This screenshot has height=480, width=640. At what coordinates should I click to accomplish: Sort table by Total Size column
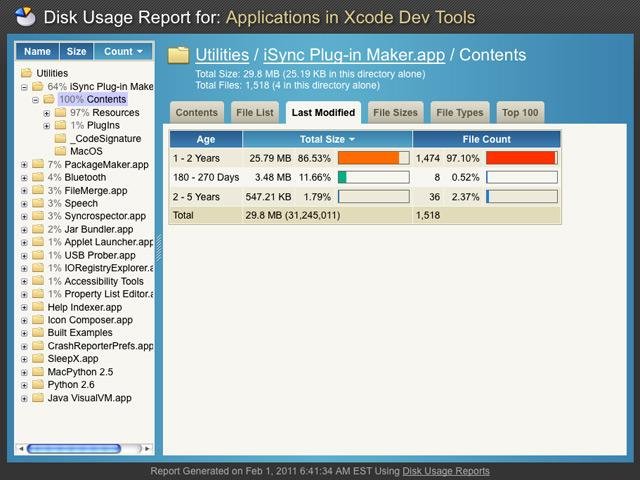327,139
